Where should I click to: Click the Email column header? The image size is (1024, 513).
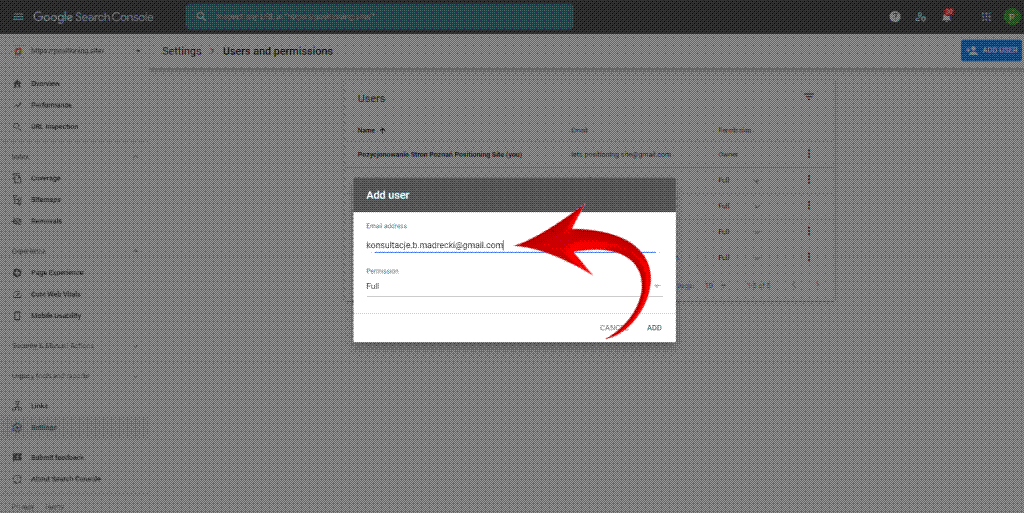(x=579, y=131)
